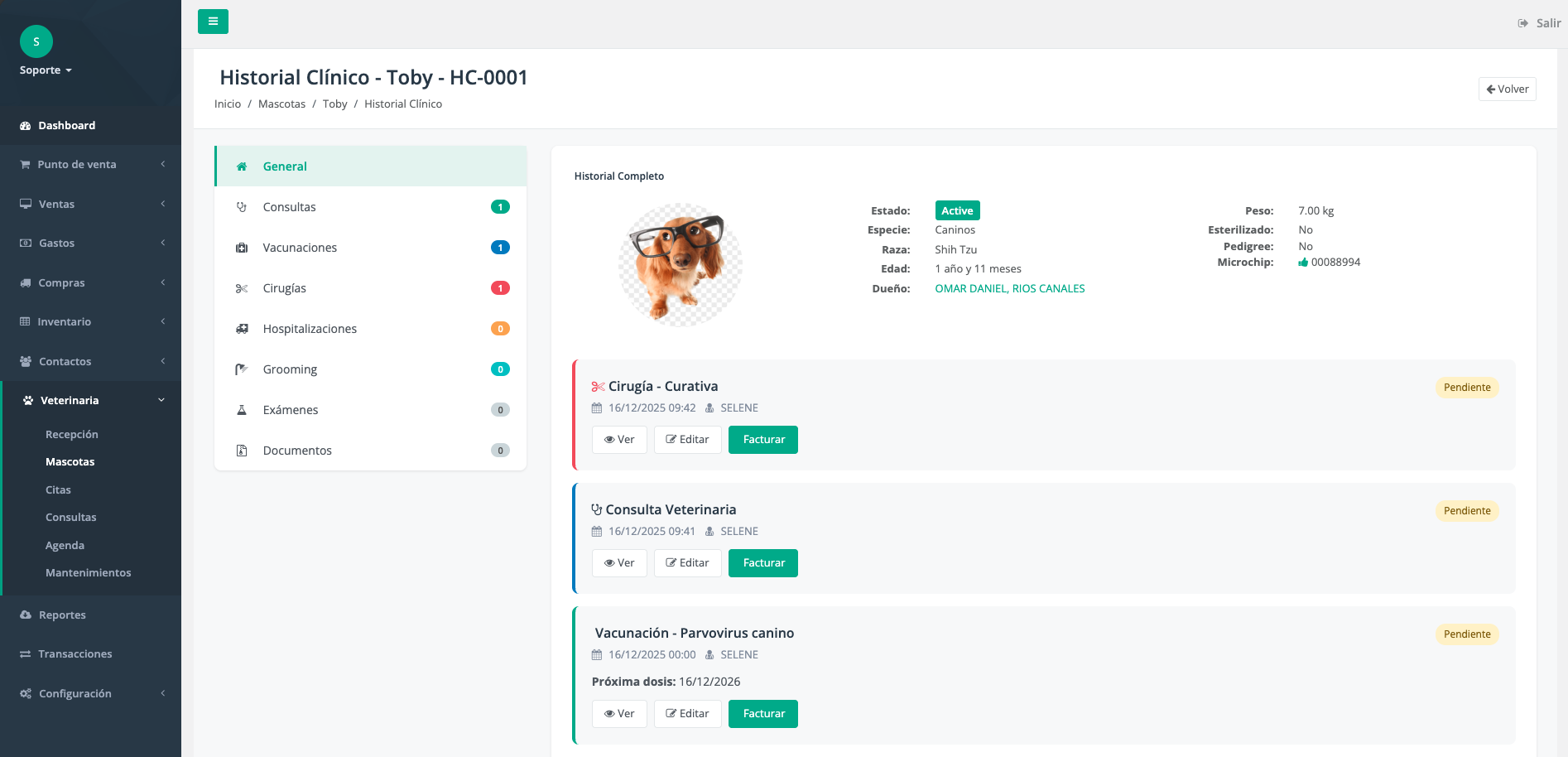This screenshot has width=1568, height=757.
Task: Click Toby's profile photo thumbnail
Action: click(680, 265)
